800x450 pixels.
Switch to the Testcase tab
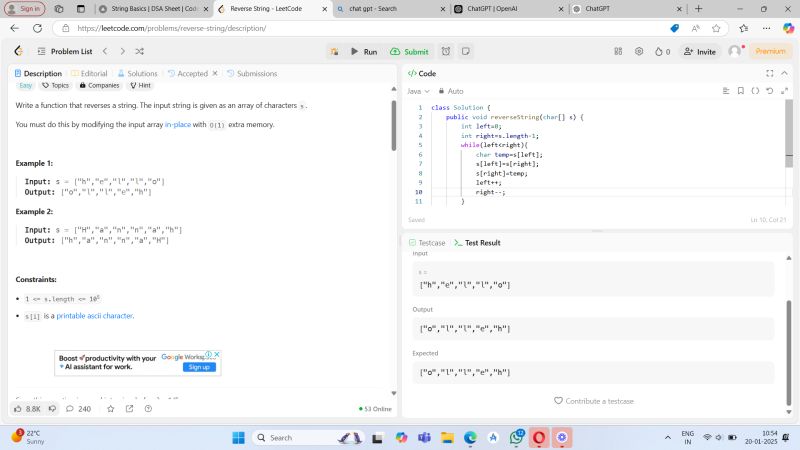pos(427,242)
